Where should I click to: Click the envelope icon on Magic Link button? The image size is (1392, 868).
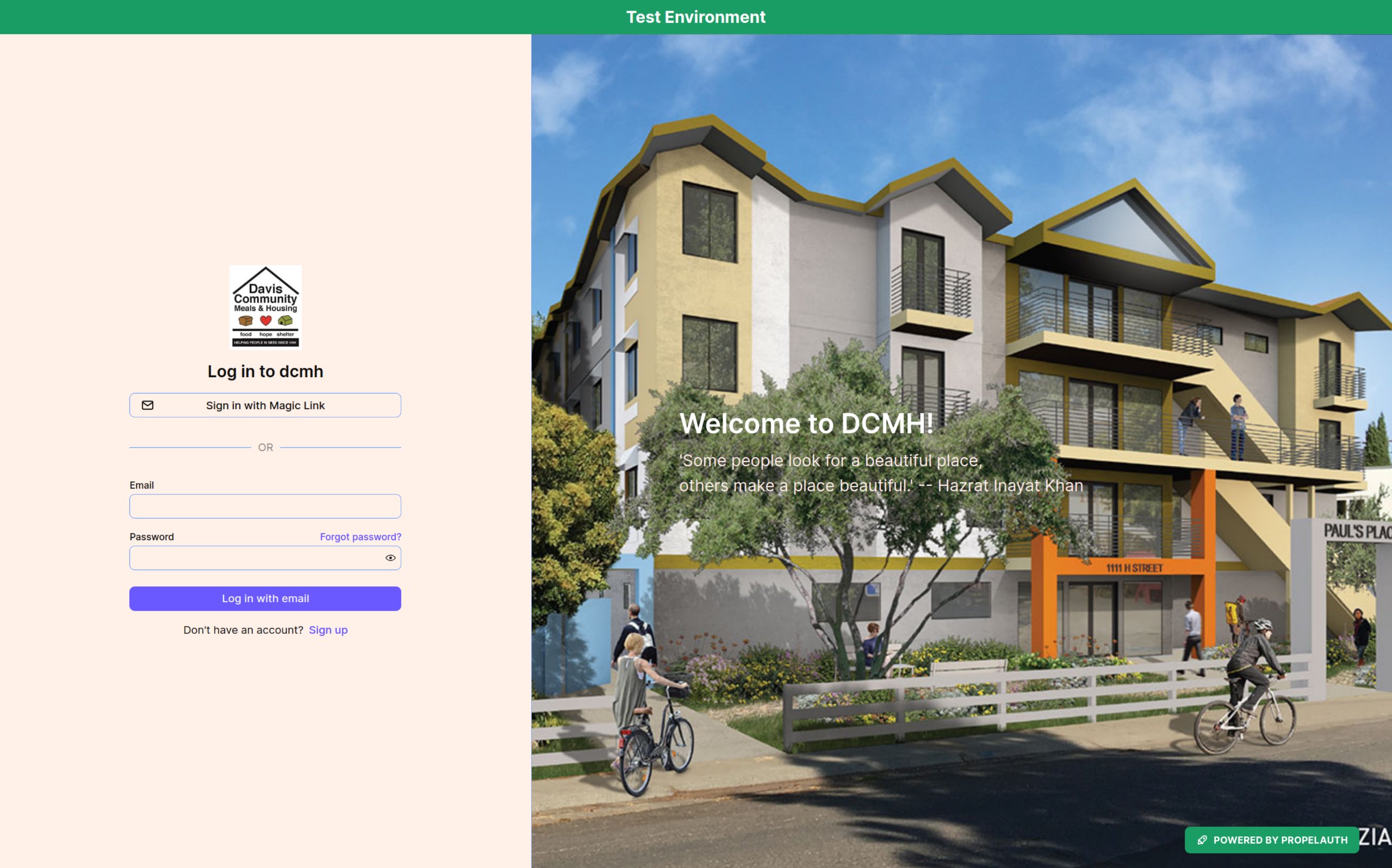[147, 405]
